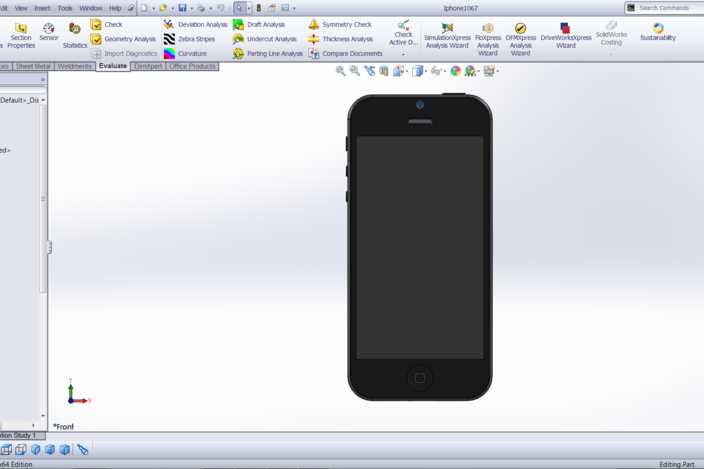This screenshot has width=704, height=469.
Task: Click Zoom to Fit in view toolbar
Action: [340, 71]
